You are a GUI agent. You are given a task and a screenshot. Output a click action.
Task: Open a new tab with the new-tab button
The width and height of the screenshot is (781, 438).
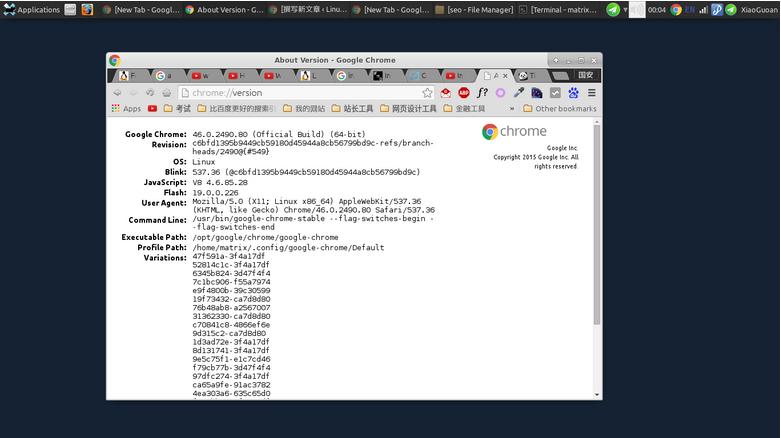click(560, 76)
